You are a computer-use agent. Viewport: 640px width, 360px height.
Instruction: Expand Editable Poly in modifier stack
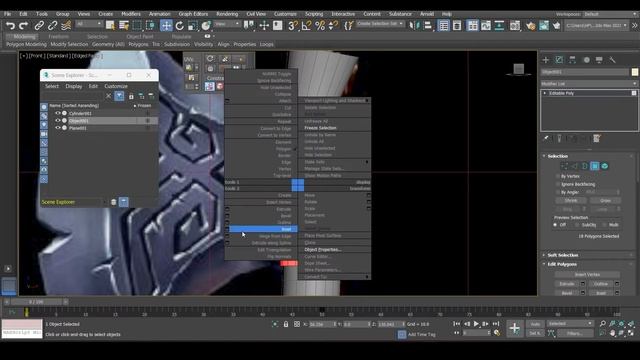[x=544, y=93]
